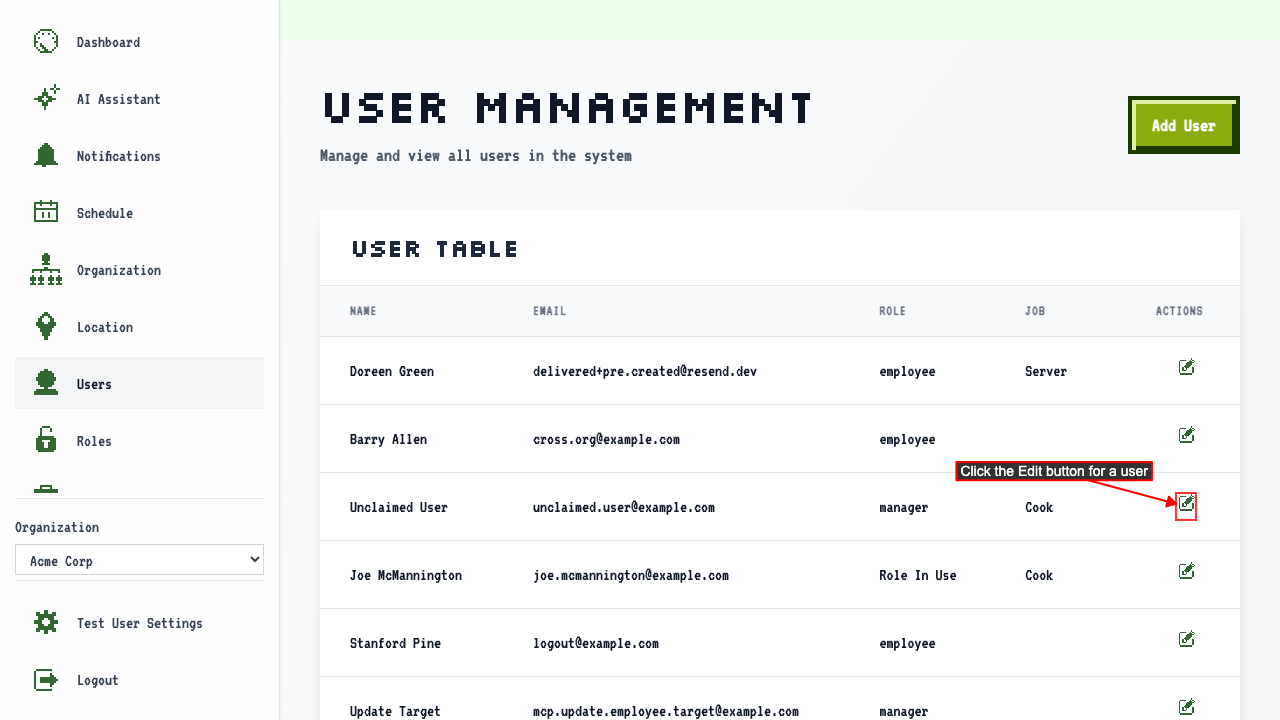Click the name Update Target
1280x720 pixels.
pos(395,711)
